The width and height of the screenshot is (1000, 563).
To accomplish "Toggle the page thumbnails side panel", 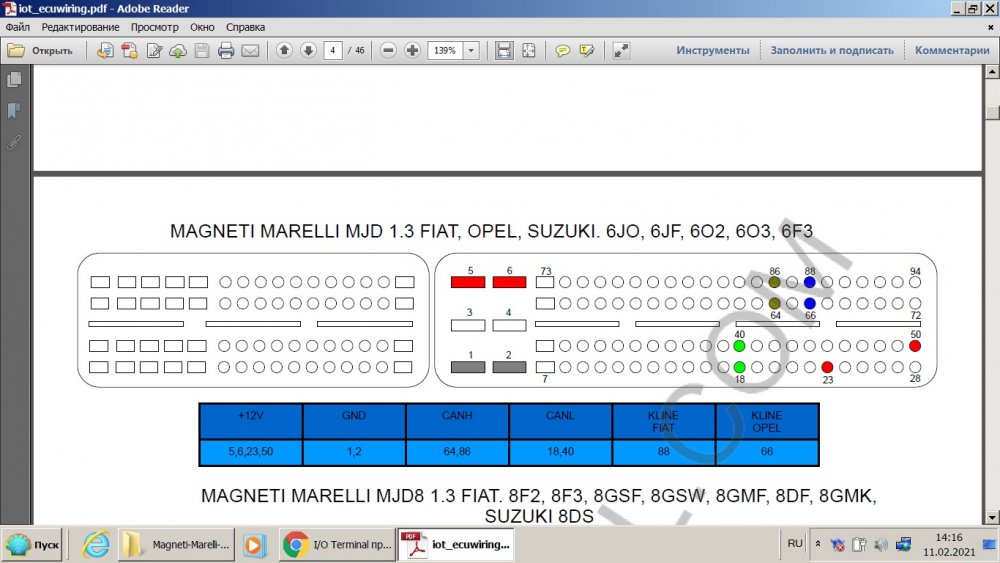I will 14,80.
